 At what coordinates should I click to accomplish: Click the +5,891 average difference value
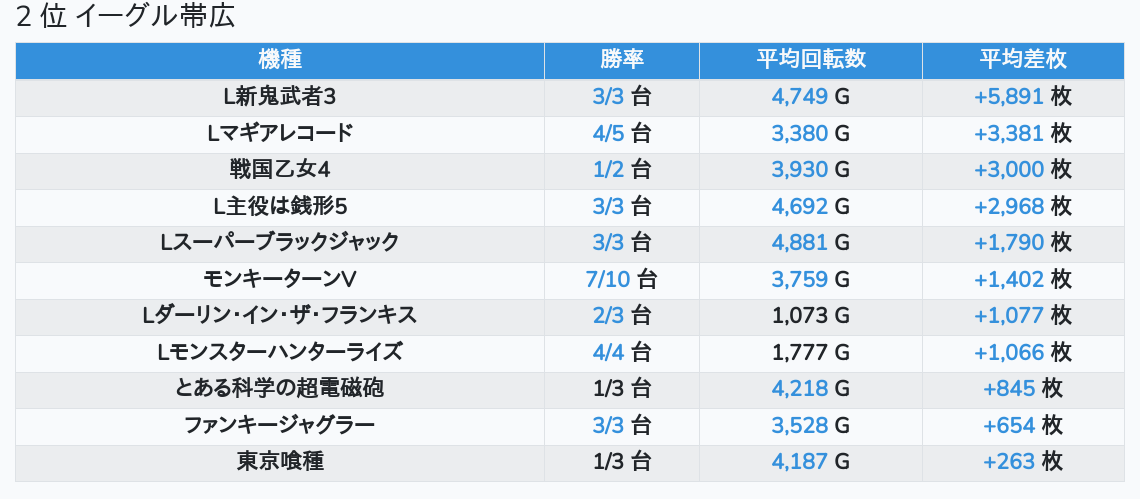1008,97
